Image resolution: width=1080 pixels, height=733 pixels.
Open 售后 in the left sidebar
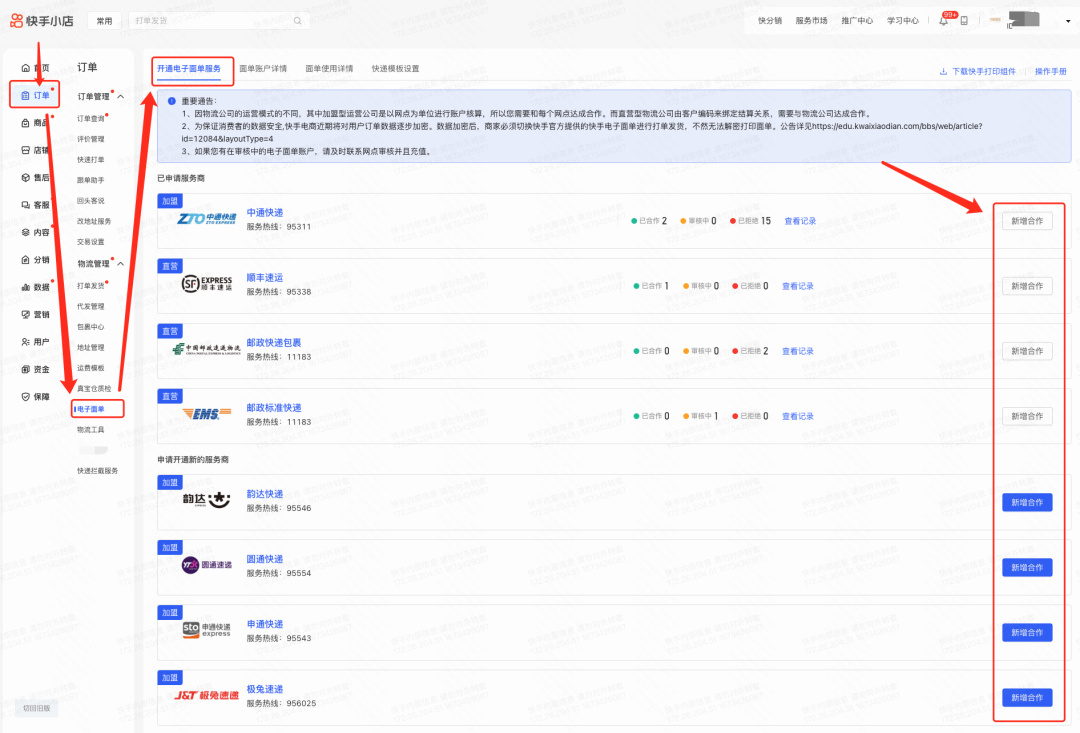click(35, 177)
